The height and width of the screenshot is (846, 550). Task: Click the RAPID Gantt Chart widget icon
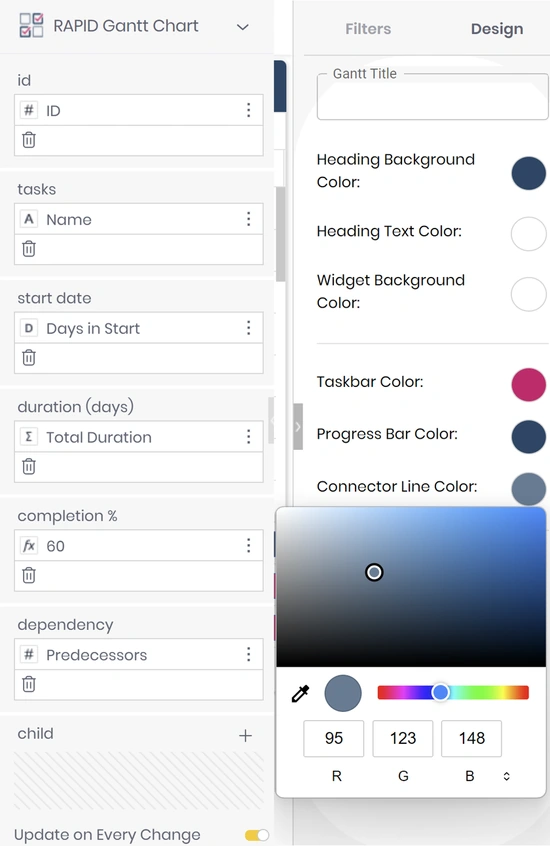[31, 25]
